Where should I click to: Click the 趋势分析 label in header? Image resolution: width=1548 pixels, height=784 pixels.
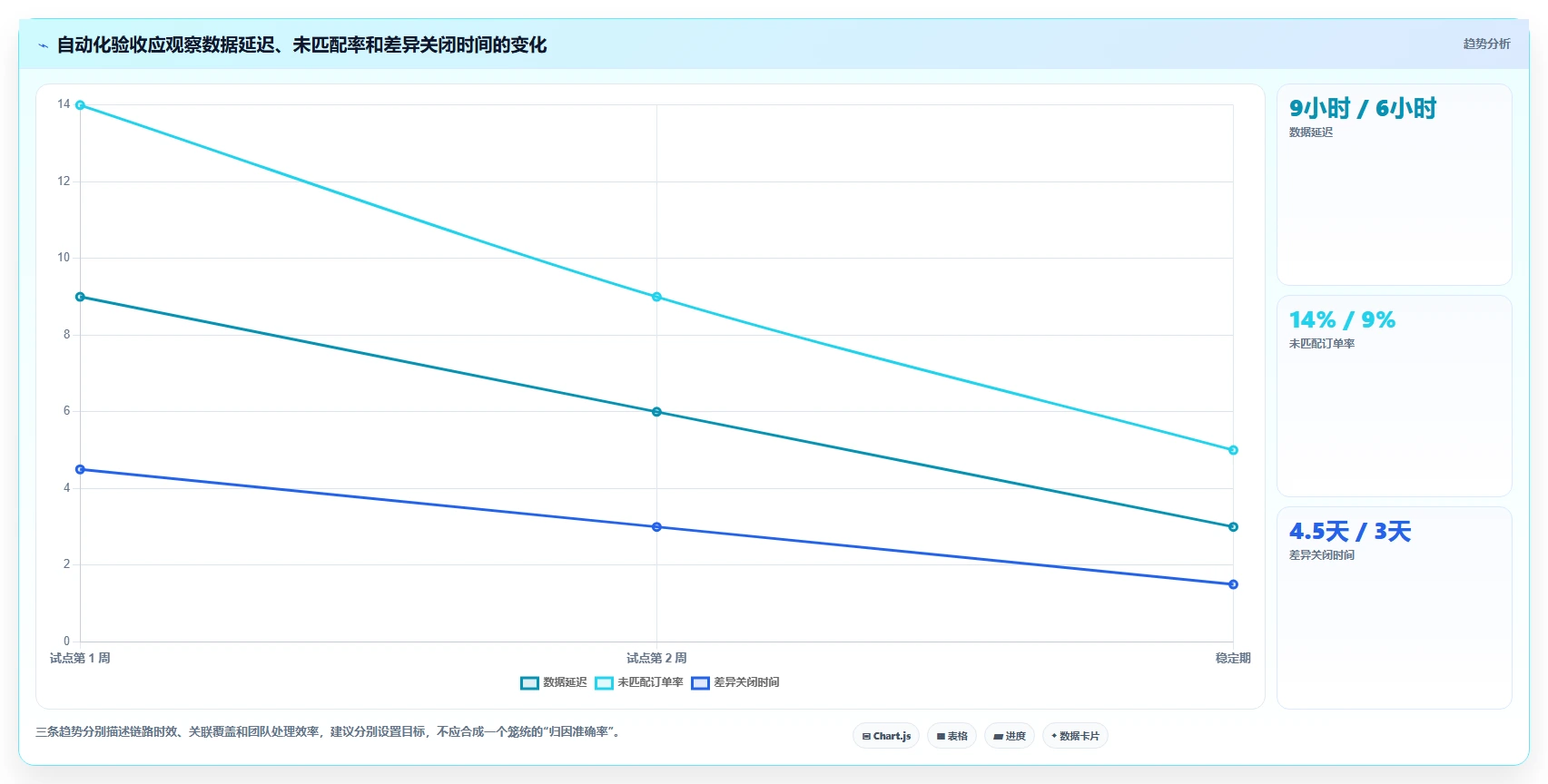[1486, 44]
